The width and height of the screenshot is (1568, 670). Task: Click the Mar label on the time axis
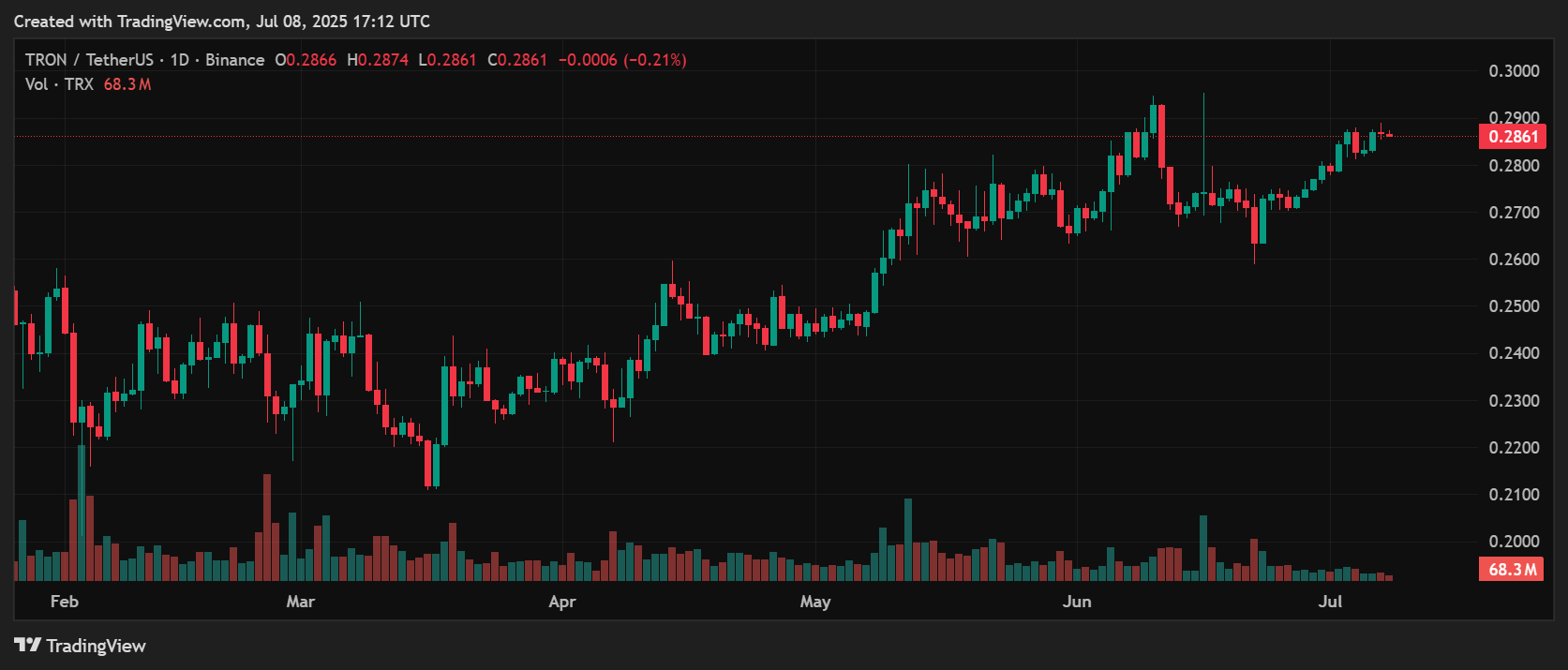click(x=300, y=602)
